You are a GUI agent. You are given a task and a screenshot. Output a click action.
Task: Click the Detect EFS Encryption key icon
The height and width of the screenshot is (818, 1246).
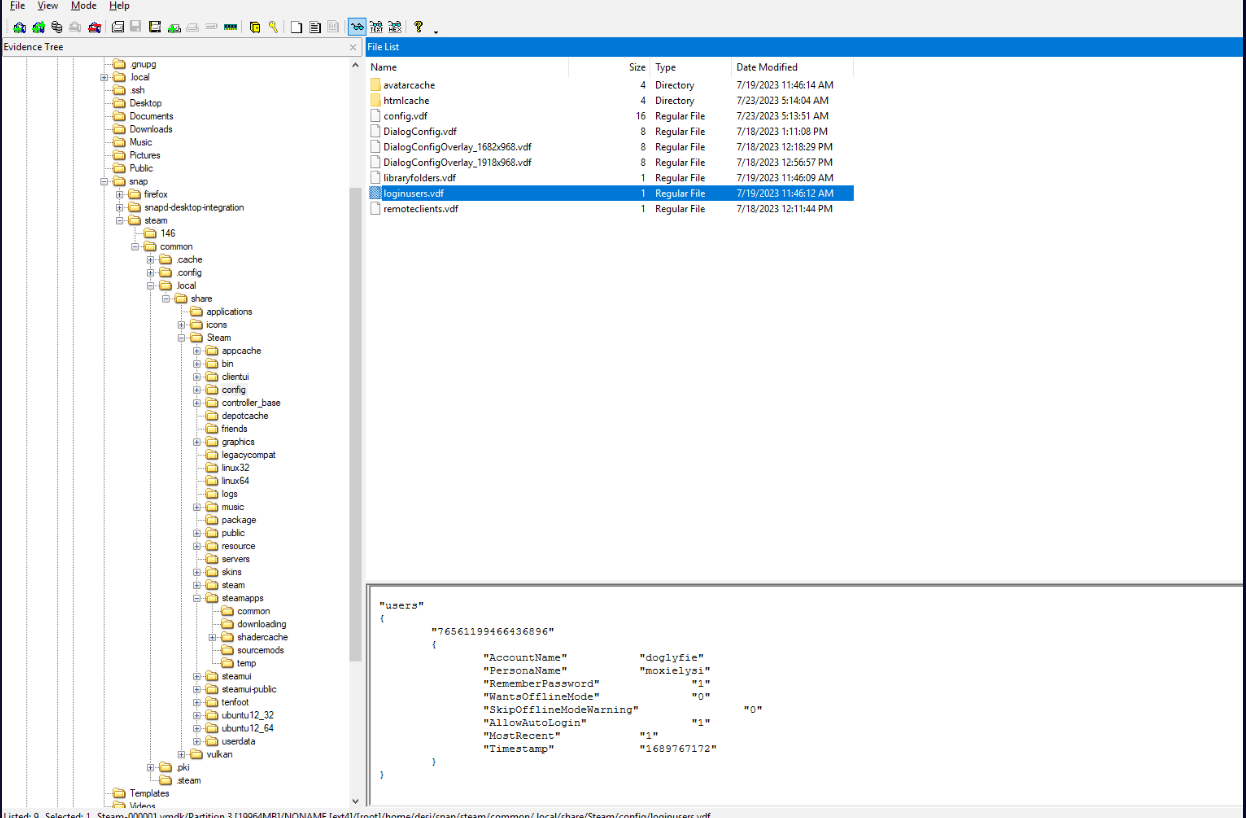274,27
